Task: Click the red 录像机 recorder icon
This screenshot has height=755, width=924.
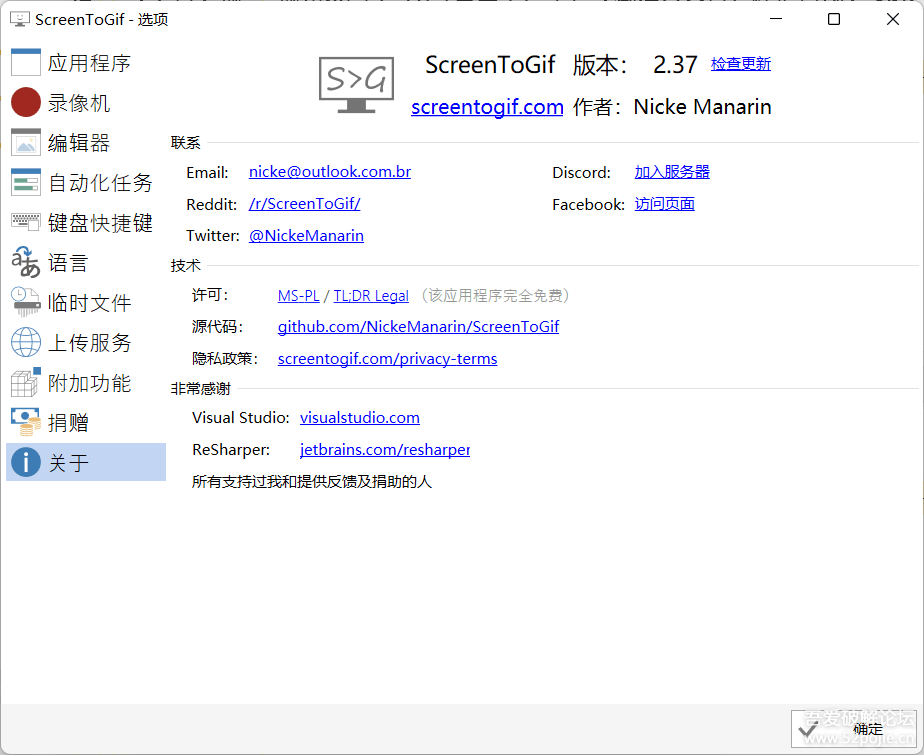Action: pos(26,103)
